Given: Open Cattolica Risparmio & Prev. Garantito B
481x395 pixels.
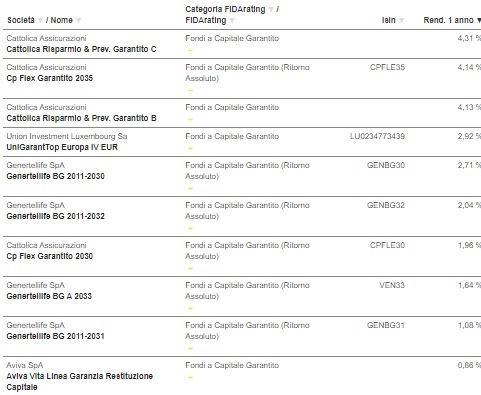Looking at the screenshot, I should point(81,118).
